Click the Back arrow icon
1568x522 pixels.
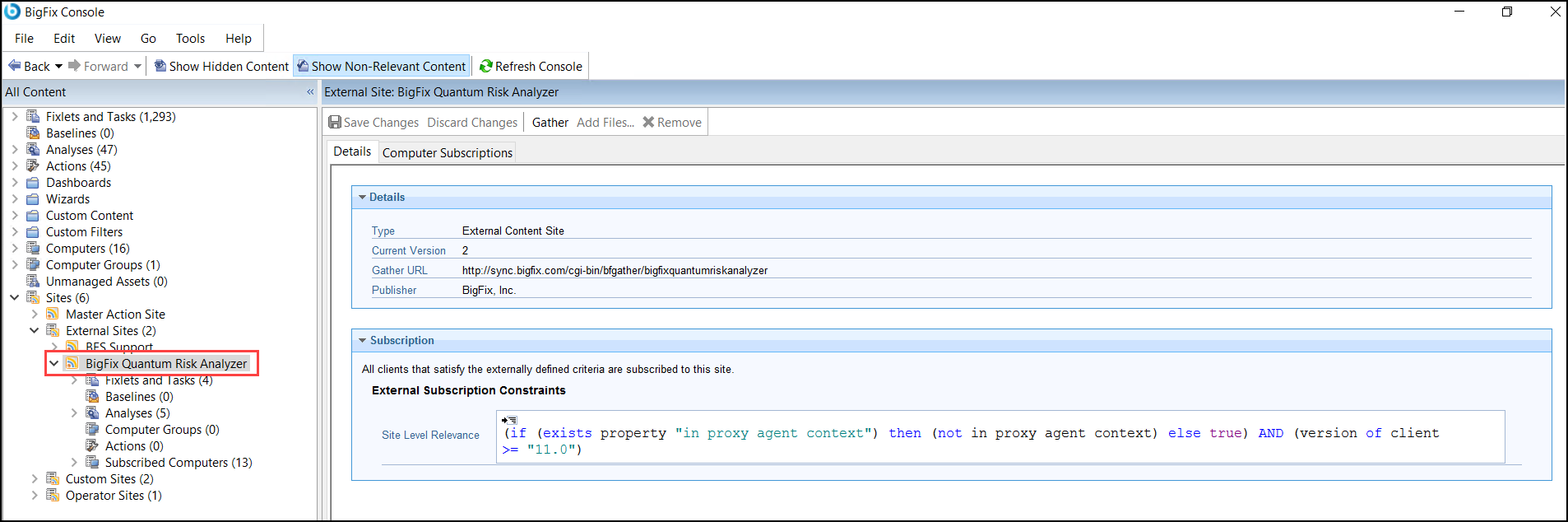coord(14,66)
